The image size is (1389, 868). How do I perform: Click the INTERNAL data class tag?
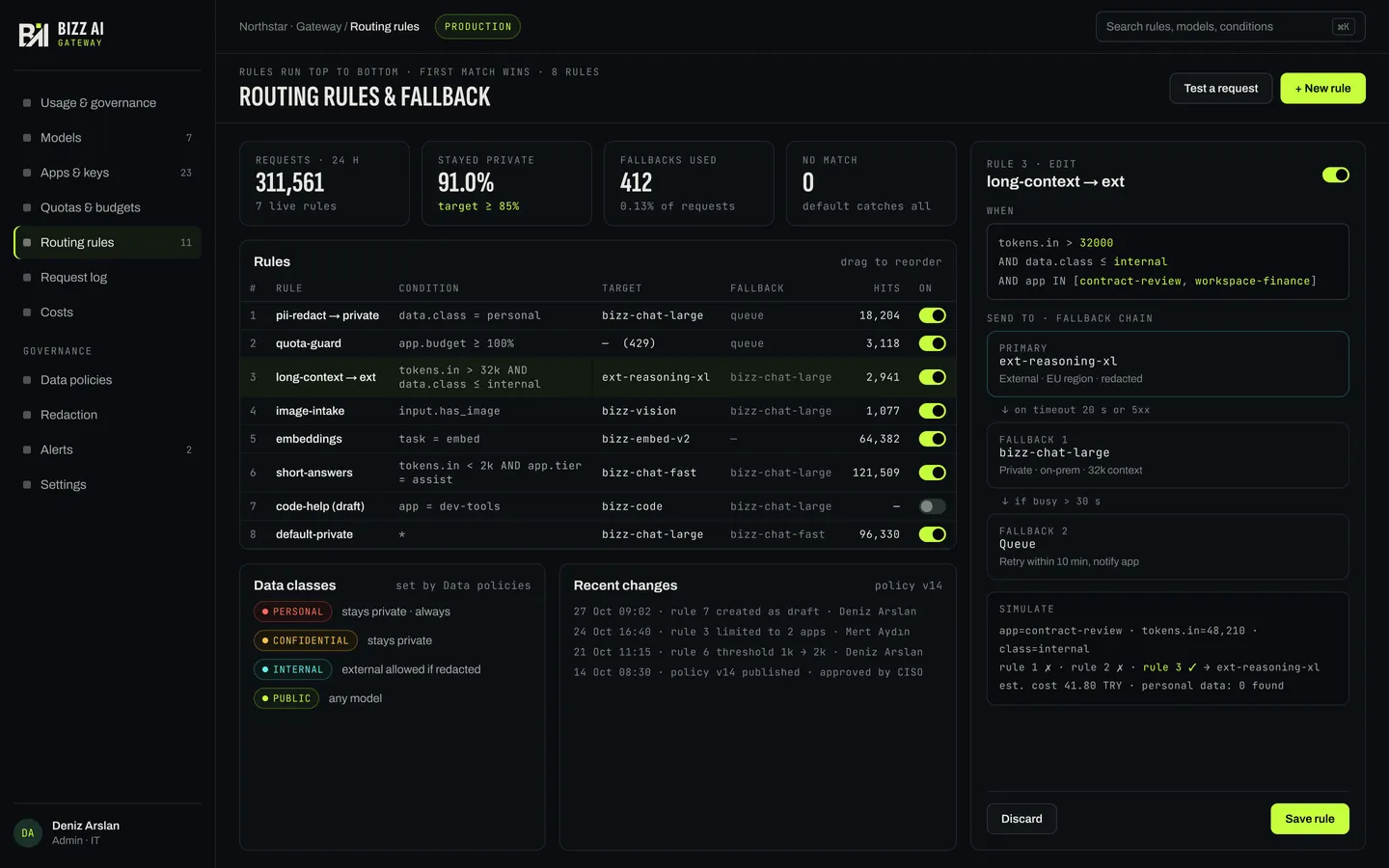[x=292, y=669]
